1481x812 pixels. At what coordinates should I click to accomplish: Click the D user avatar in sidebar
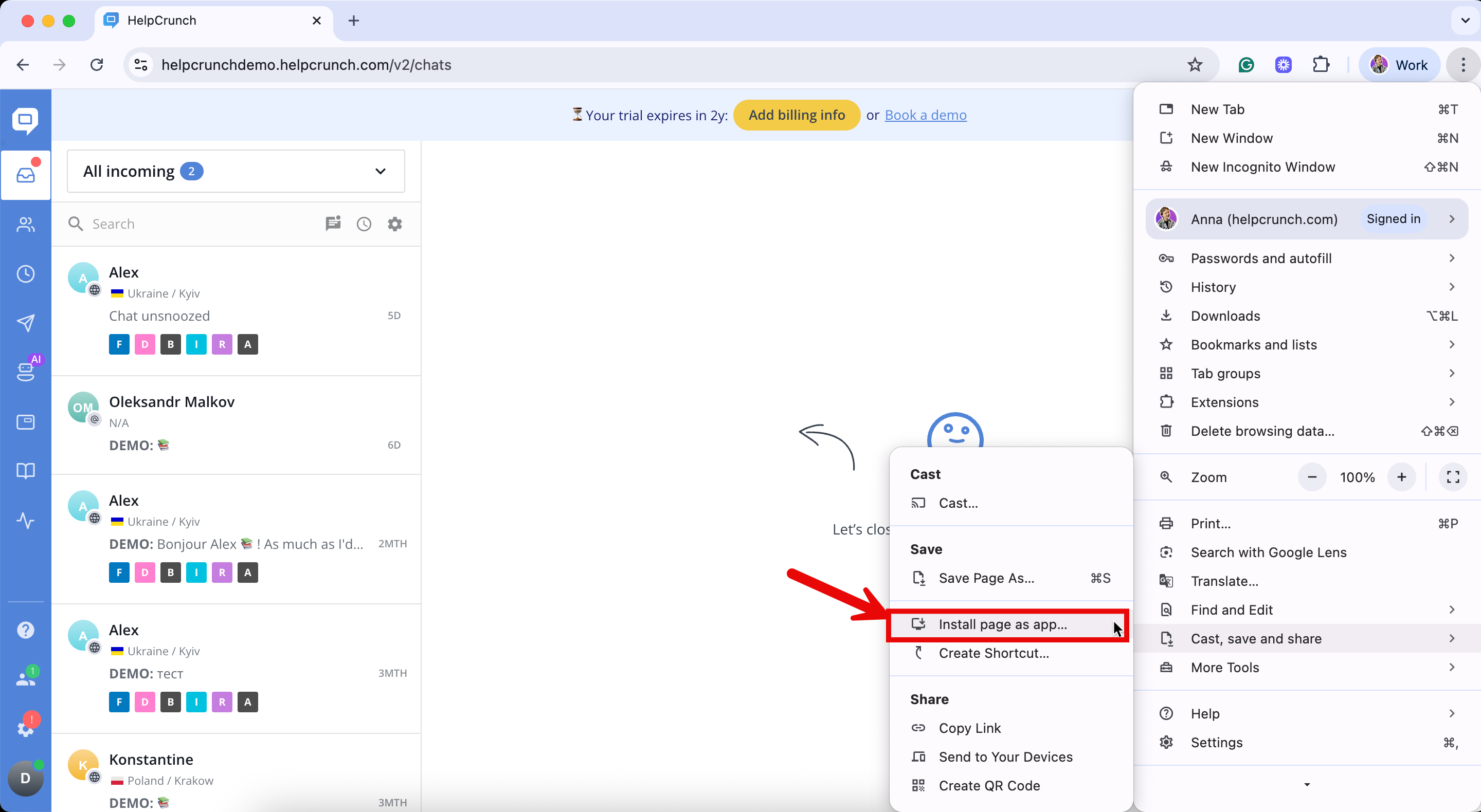coord(25,778)
